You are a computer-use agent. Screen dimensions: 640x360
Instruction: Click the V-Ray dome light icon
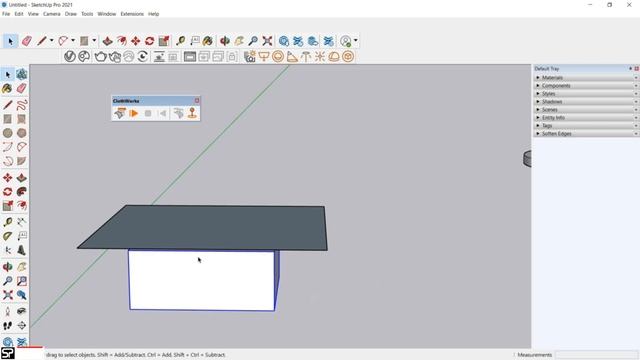[334, 56]
